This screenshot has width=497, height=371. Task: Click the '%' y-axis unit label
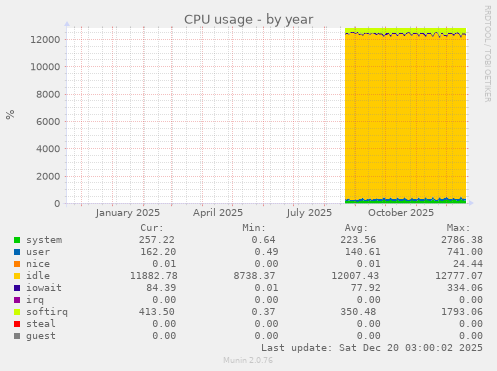coord(10,114)
